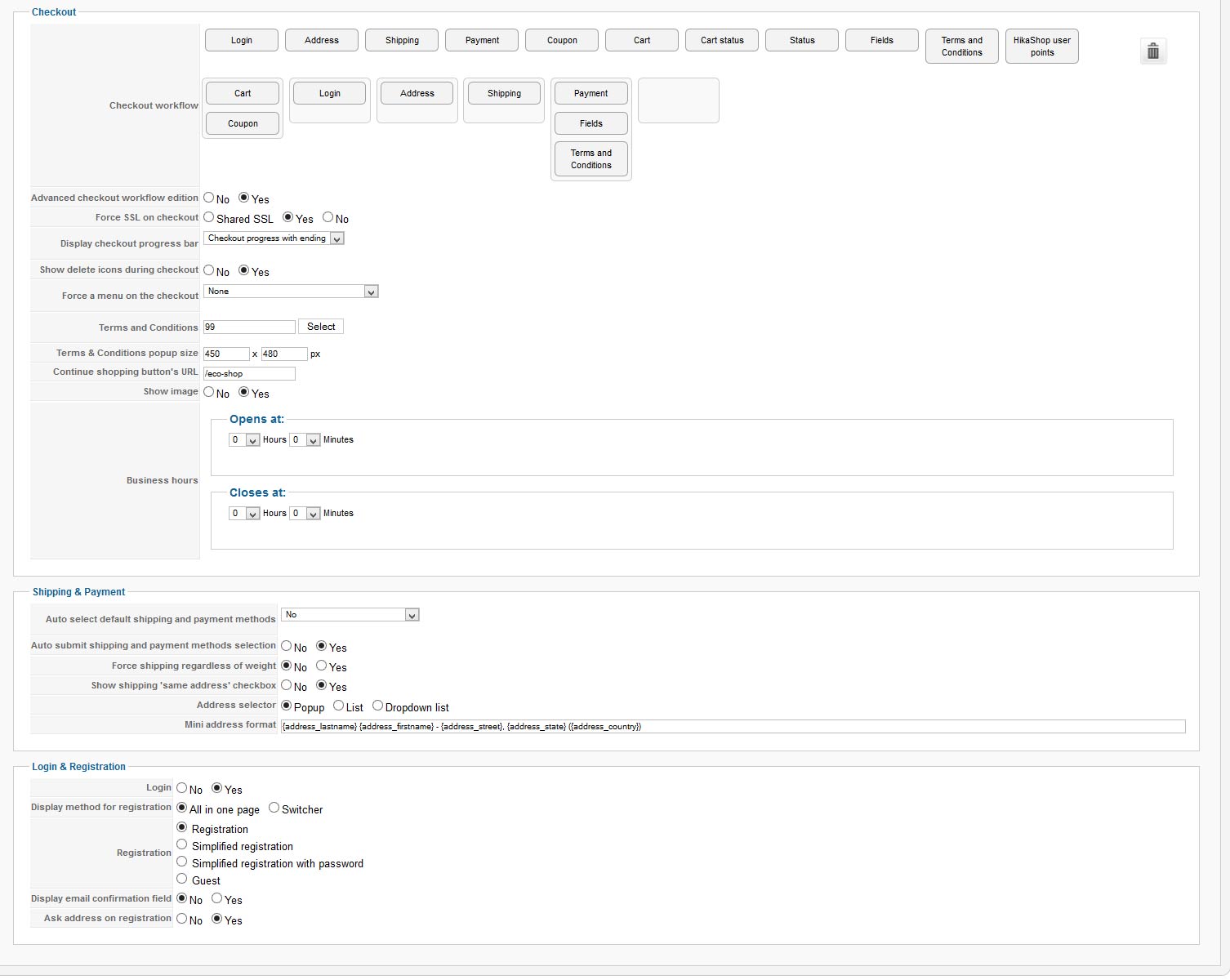Select 'No' for auto submit shipping and payment

287,646
